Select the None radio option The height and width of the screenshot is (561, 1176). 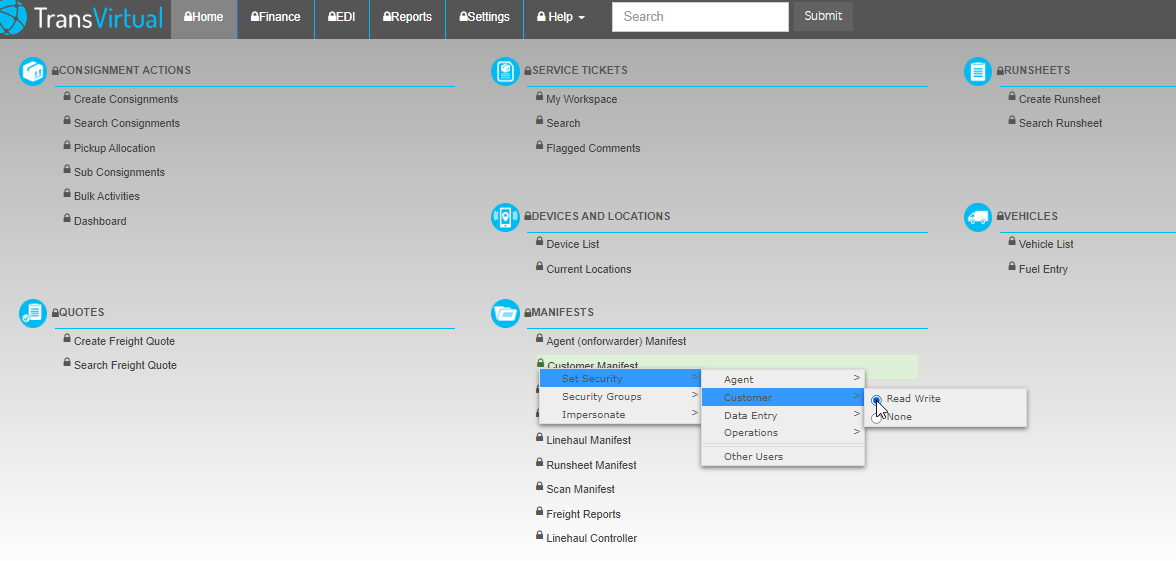[x=876, y=417]
